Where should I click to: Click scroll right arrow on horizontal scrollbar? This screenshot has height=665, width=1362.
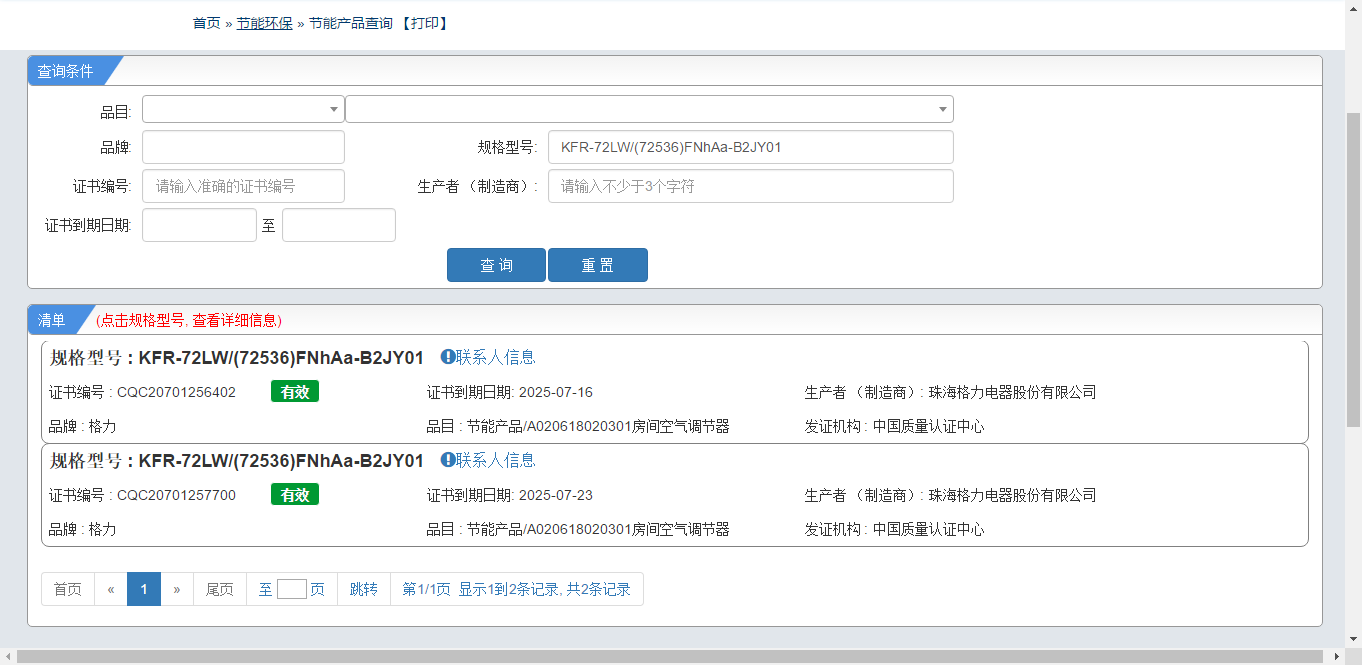pyautogui.click(x=1337, y=656)
